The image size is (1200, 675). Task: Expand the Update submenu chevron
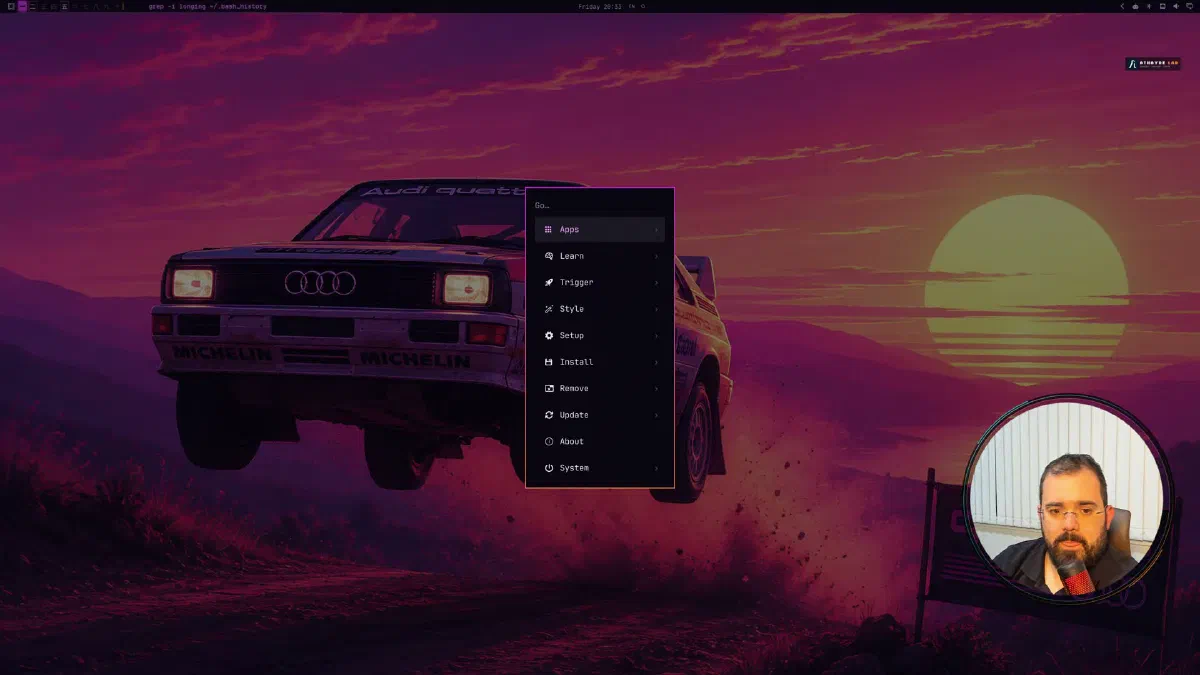click(656, 415)
